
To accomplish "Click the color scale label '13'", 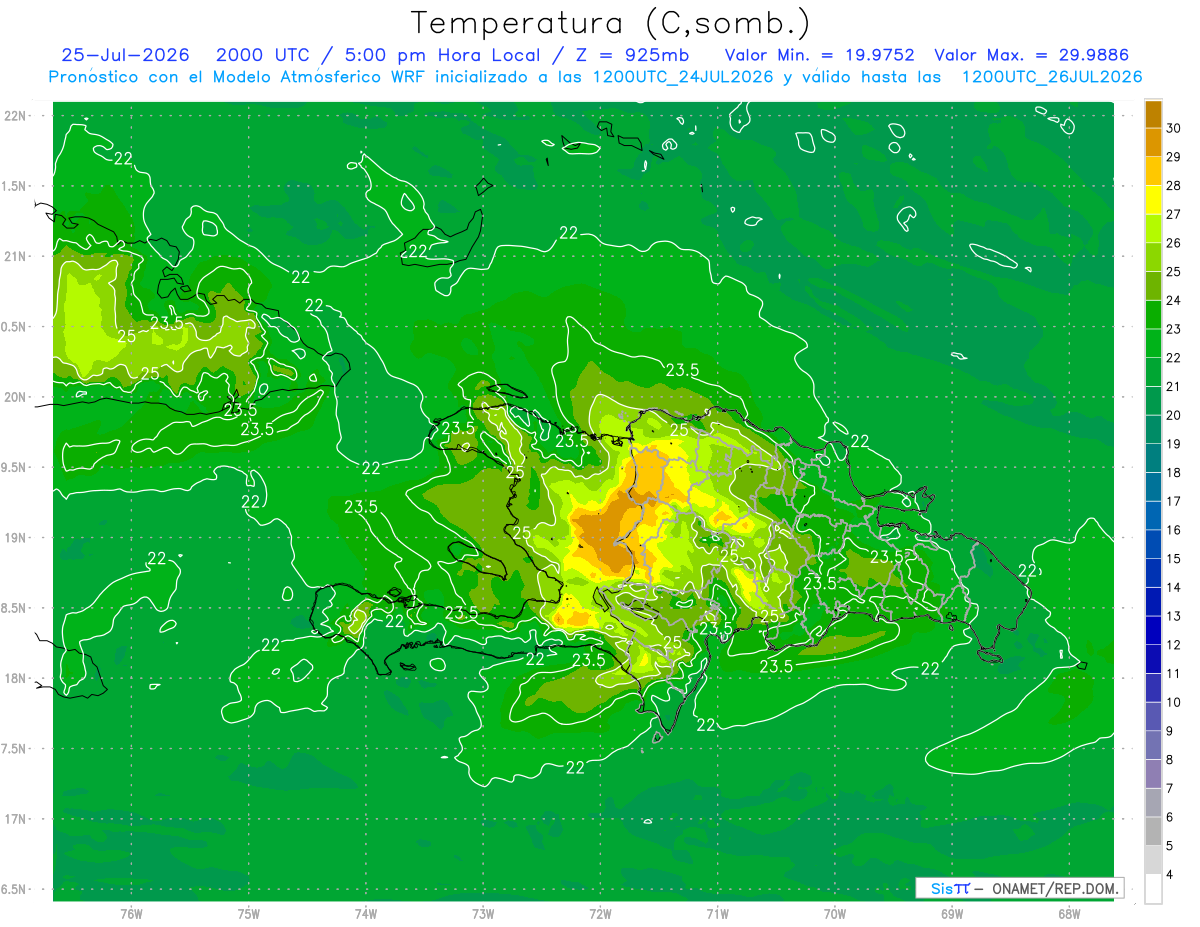I will pos(1174,616).
